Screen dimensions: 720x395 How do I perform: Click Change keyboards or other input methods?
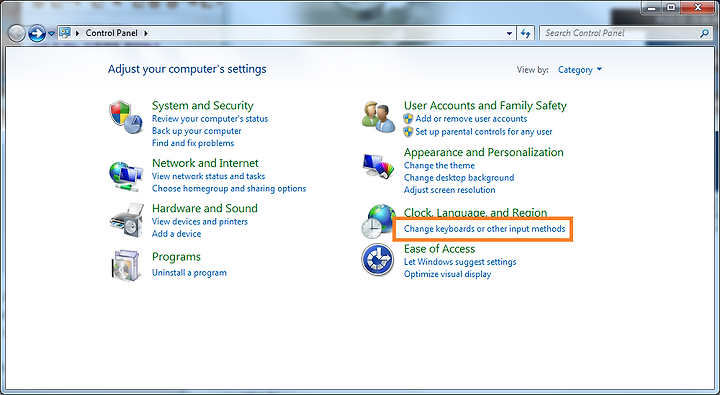click(484, 229)
